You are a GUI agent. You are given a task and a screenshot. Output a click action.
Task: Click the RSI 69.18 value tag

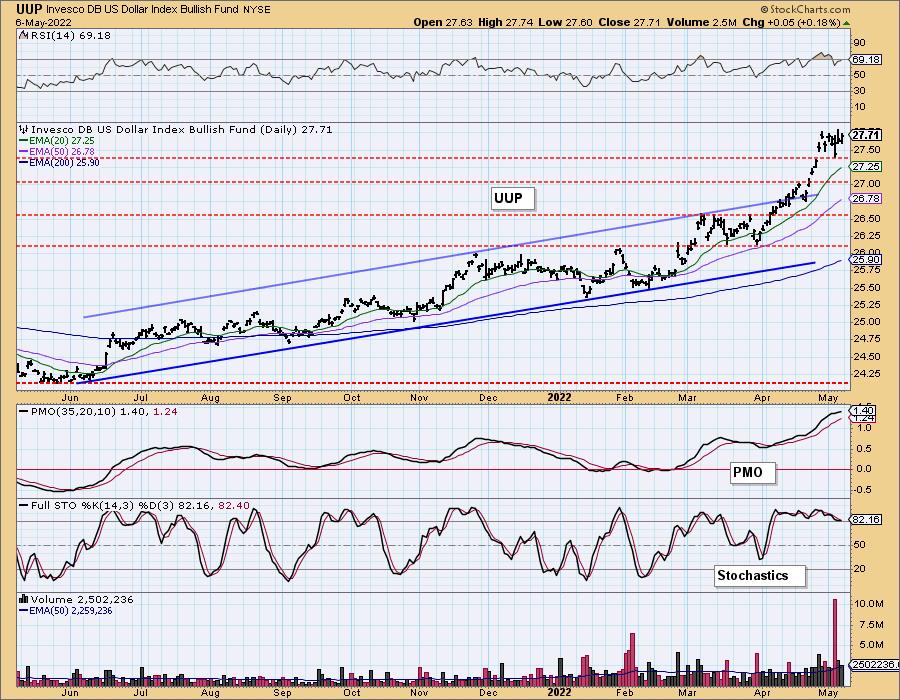(866, 60)
